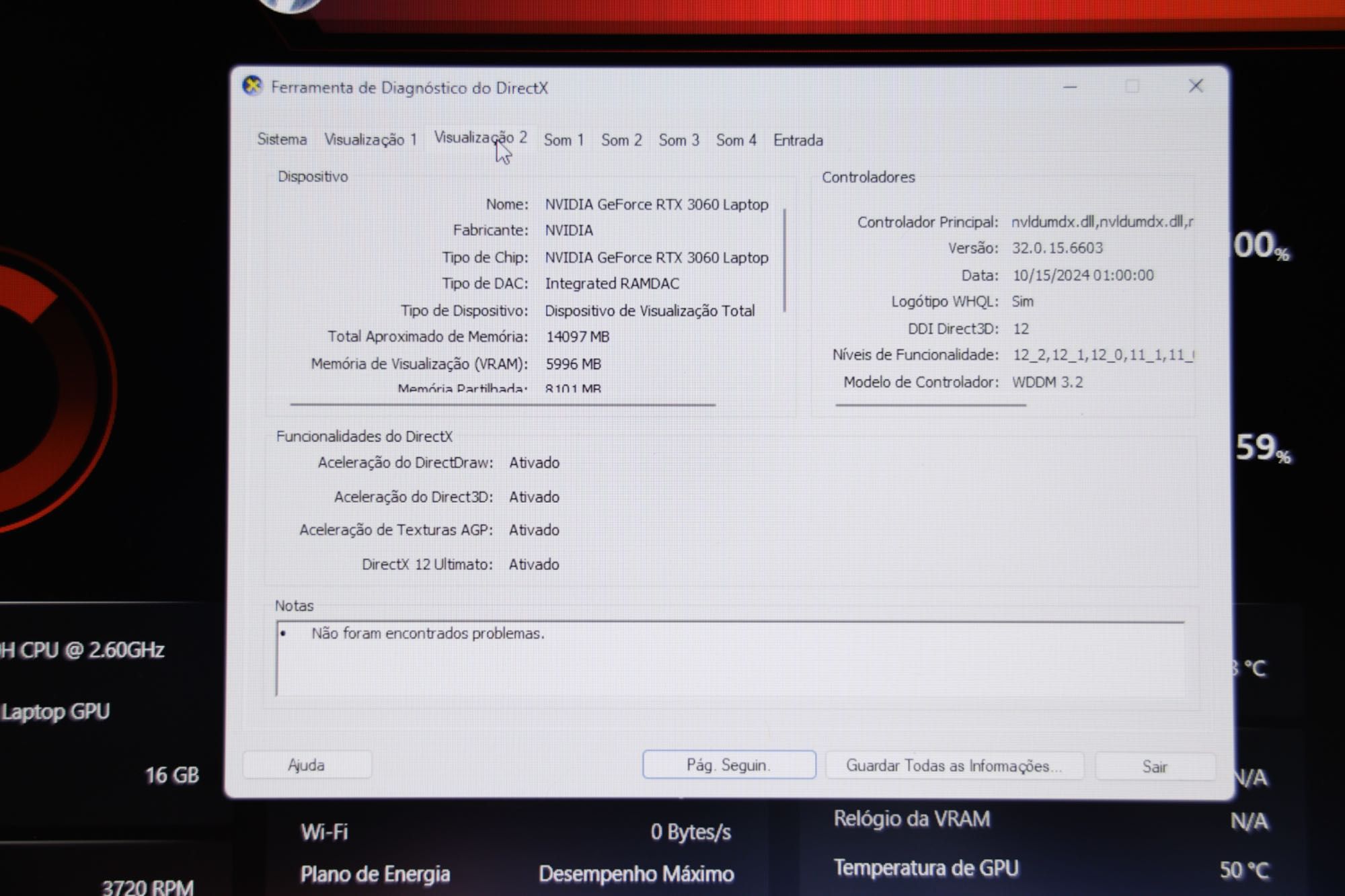Click Ativado next to Aceleração de Texturas AGP

coord(534,530)
